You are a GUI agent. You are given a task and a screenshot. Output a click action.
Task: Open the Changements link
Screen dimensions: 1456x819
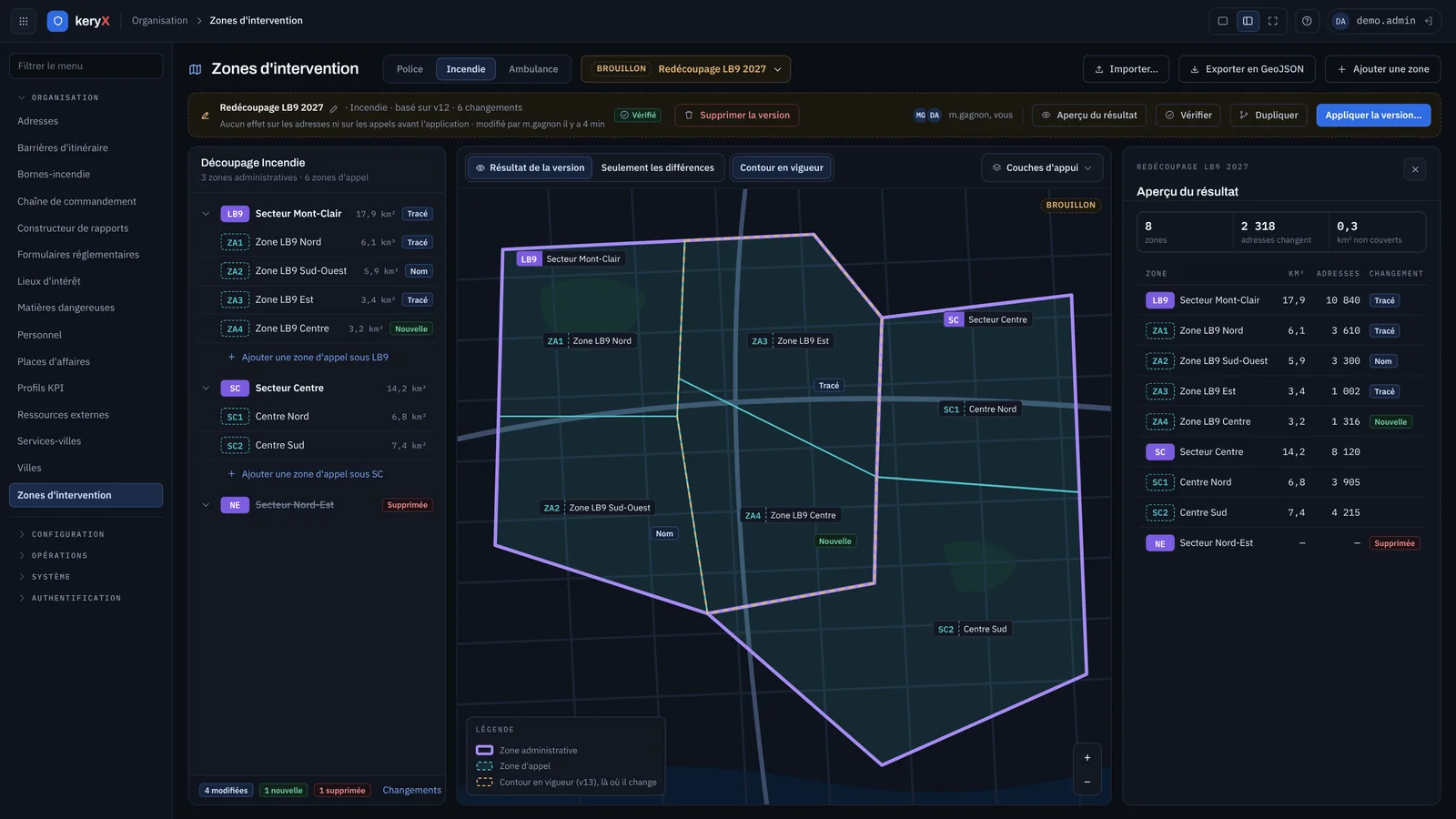[x=411, y=790]
